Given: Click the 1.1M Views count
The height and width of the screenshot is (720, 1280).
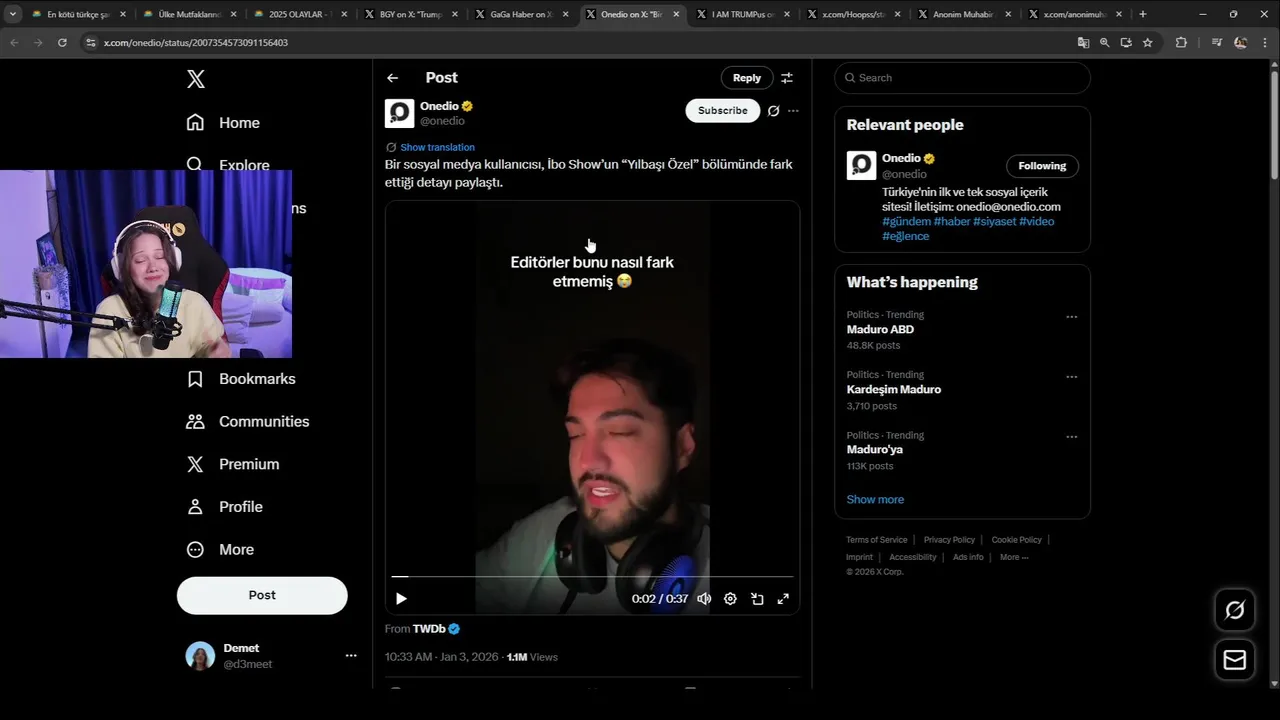Looking at the screenshot, I should [x=532, y=657].
